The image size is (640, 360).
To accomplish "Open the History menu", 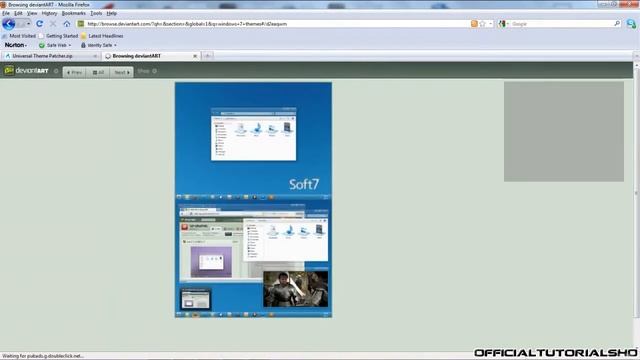I will 49,13.
